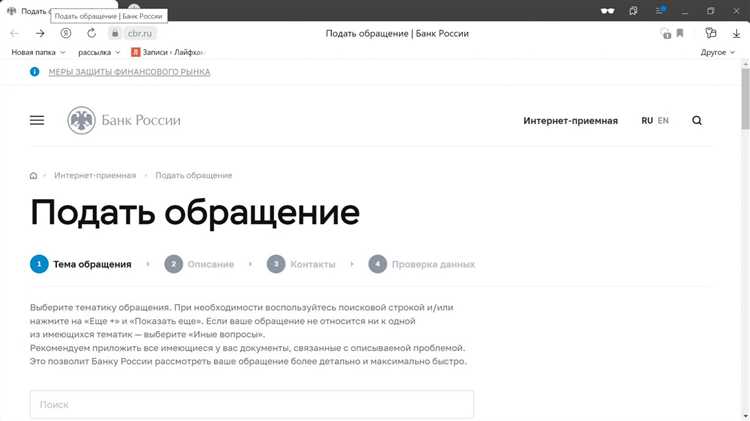Expand the Другое bookmarks dropdown
This screenshot has width=750, height=421.
[x=717, y=52]
